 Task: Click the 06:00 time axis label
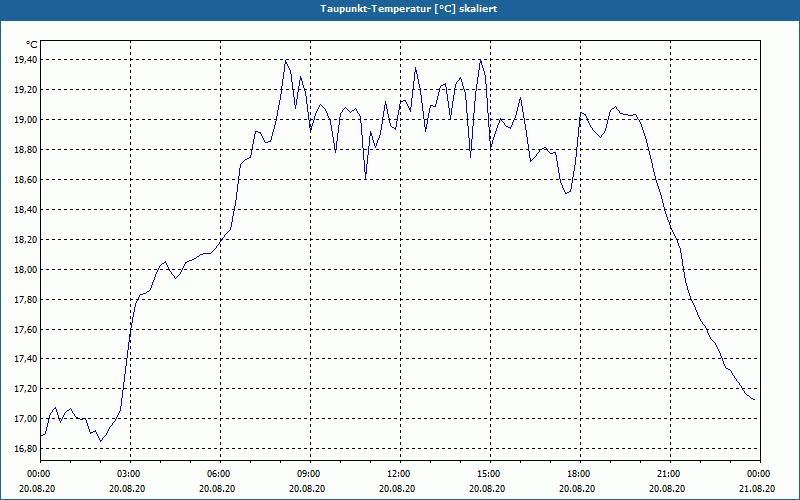220,473
